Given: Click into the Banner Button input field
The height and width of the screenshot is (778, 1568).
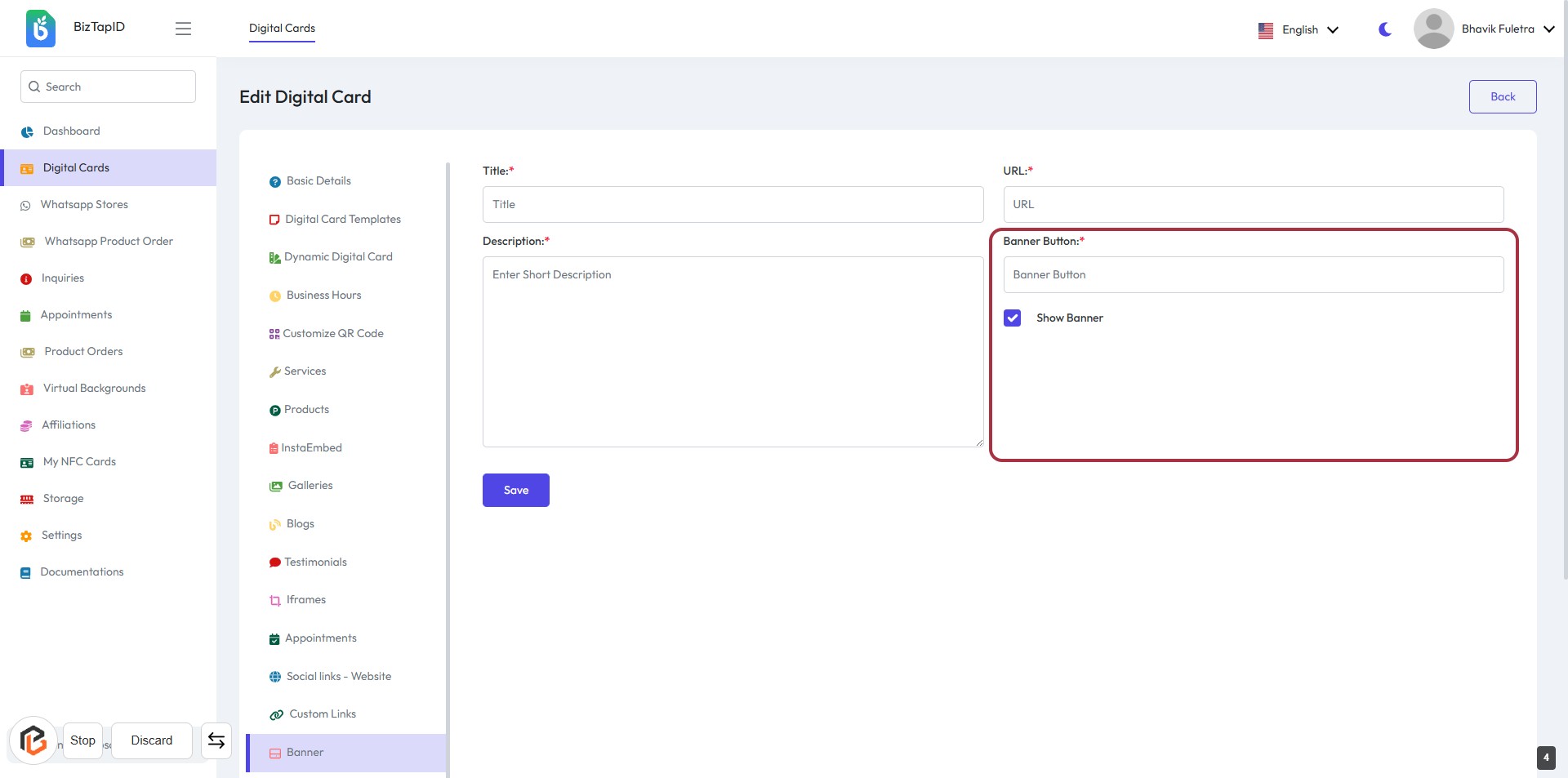Looking at the screenshot, I should click(1253, 275).
